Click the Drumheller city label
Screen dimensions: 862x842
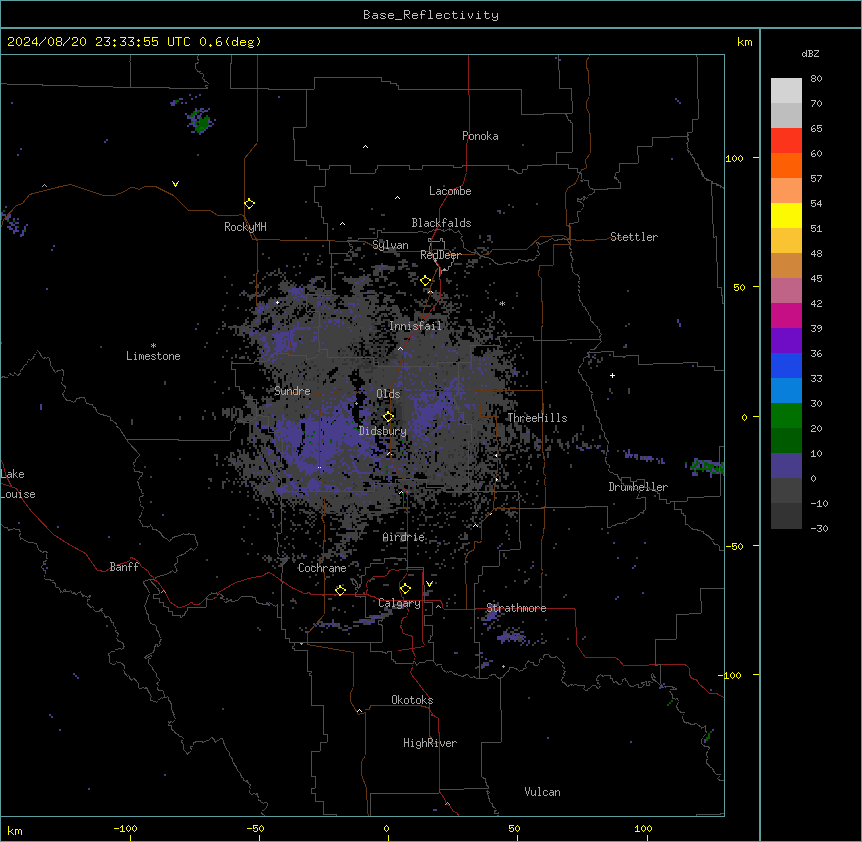click(638, 487)
